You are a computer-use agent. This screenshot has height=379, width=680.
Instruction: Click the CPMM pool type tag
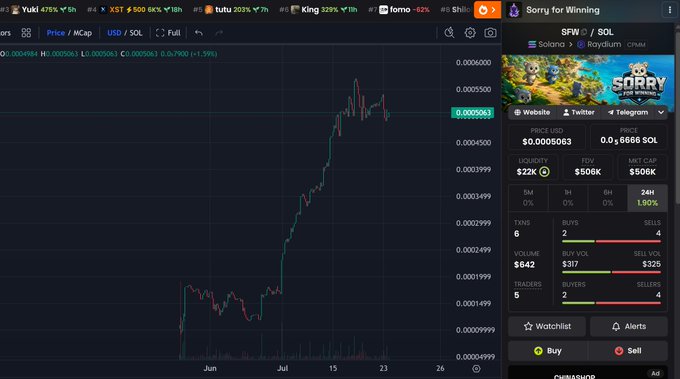tap(636, 45)
